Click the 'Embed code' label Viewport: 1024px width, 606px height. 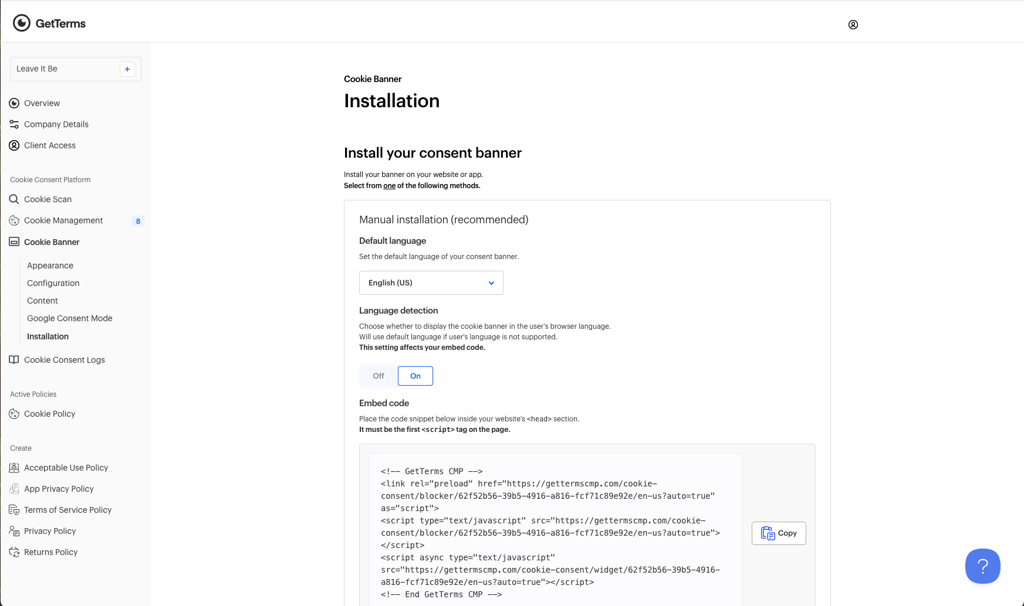point(384,403)
